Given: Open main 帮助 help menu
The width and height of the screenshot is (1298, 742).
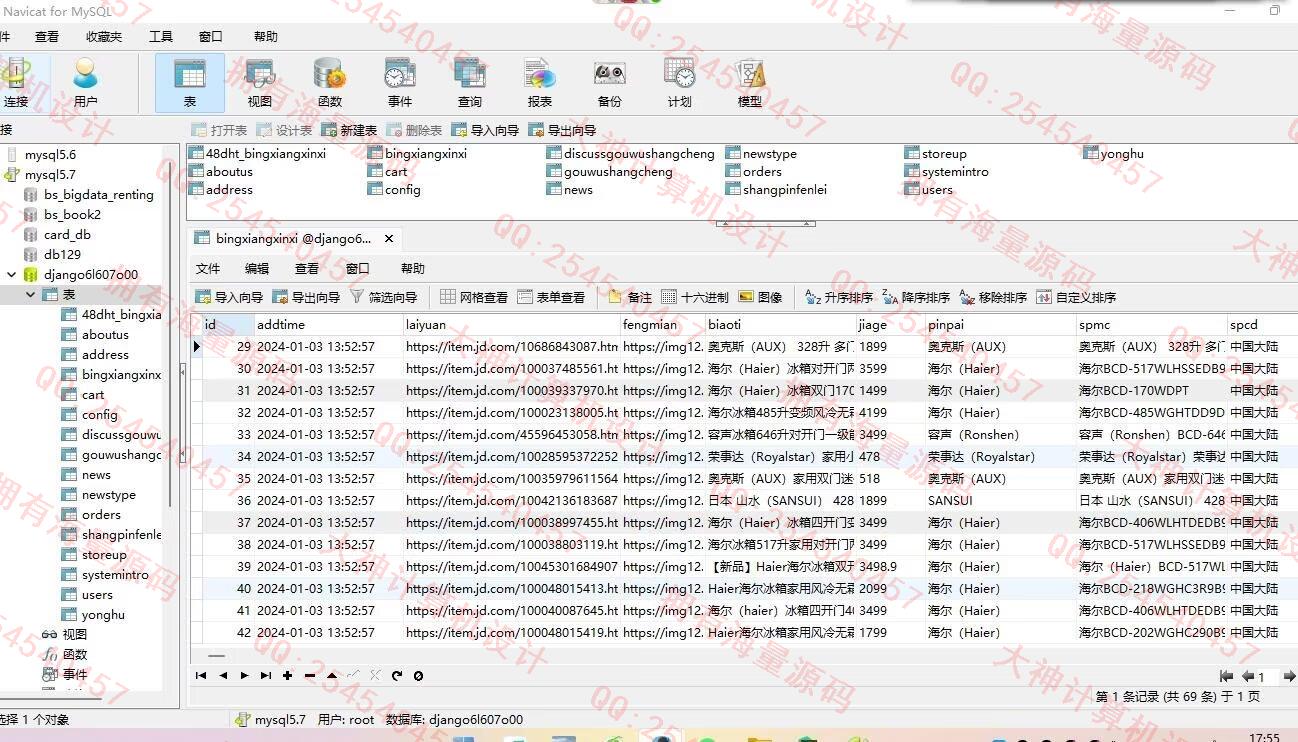Looking at the screenshot, I should [266, 36].
